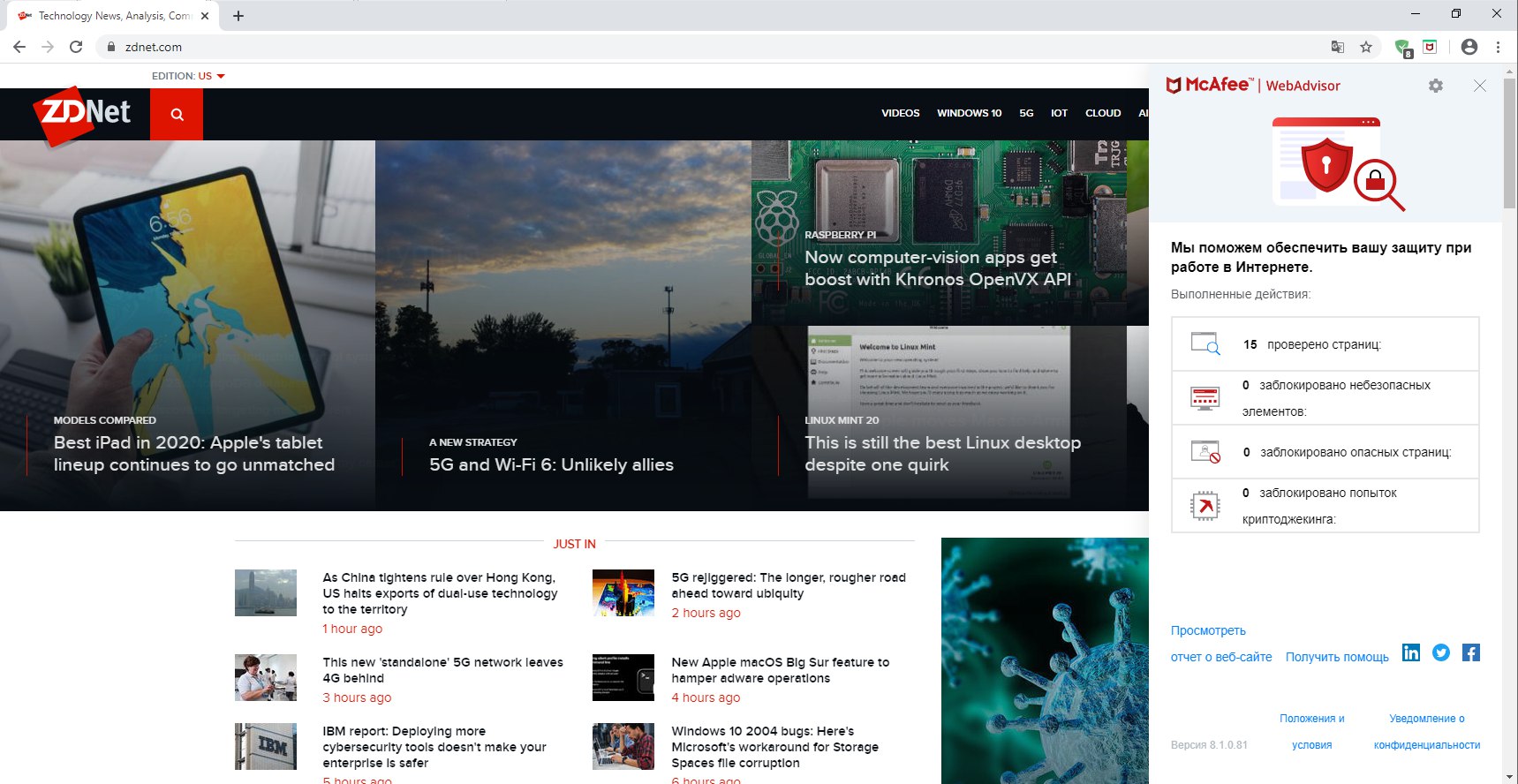
Task: Open the Chrome profile avatar
Action: 1469,47
